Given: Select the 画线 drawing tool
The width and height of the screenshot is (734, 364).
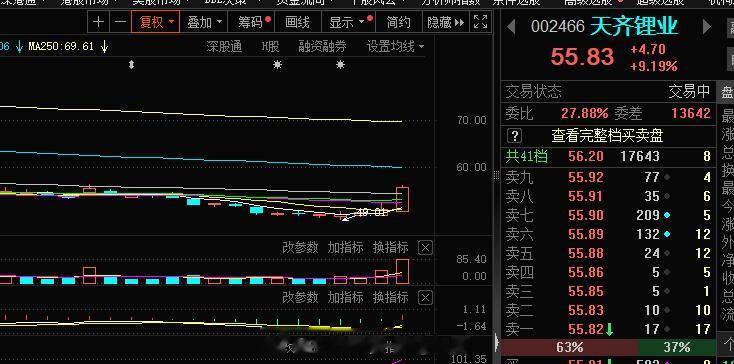Looking at the screenshot, I should (297, 22).
